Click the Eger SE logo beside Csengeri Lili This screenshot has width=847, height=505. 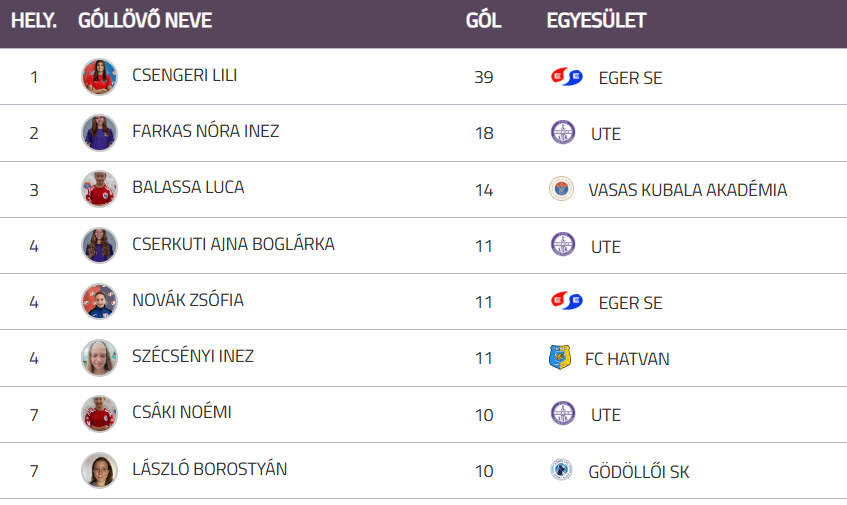(x=566, y=77)
